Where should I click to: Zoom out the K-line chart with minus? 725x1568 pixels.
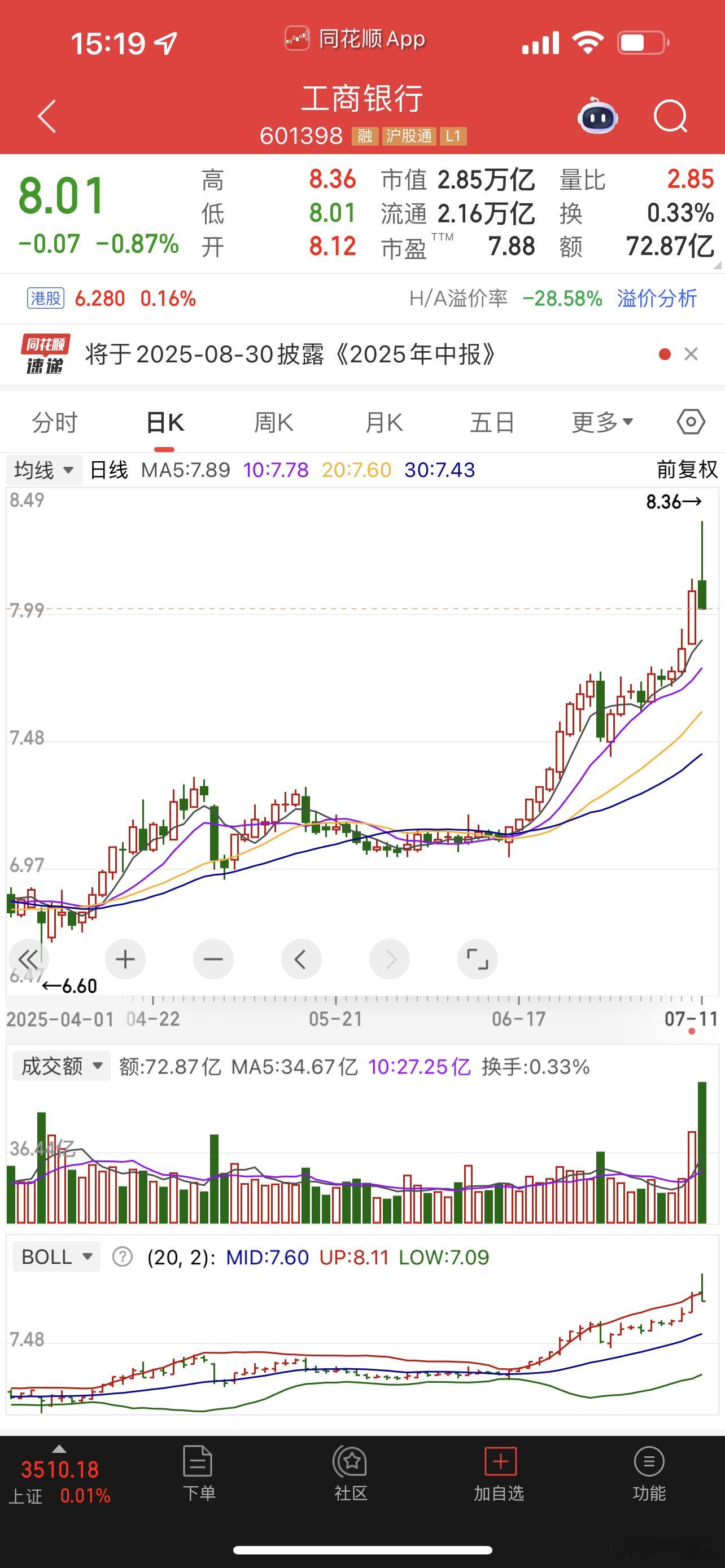click(x=213, y=960)
